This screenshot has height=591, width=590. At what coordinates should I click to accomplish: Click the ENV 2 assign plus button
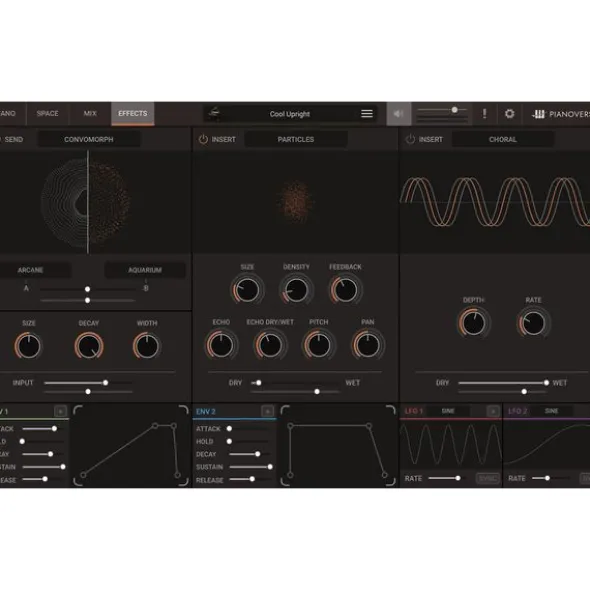coord(267,411)
